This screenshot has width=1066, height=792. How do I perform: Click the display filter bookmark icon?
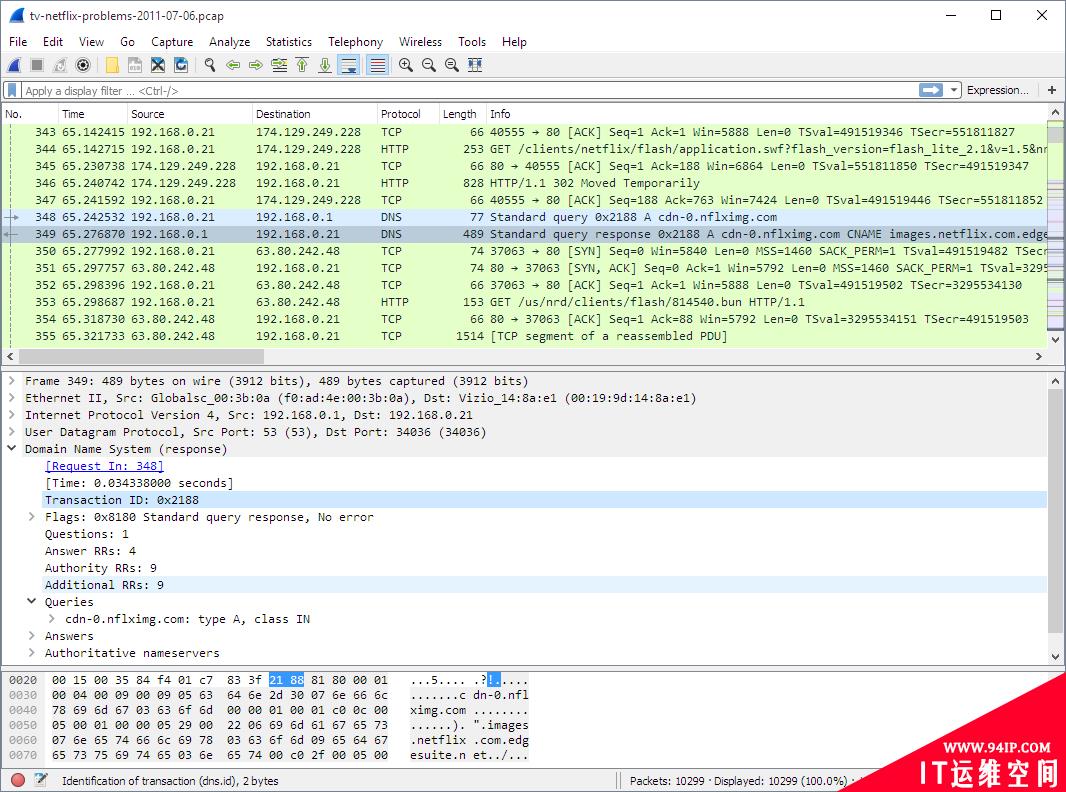point(12,90)
